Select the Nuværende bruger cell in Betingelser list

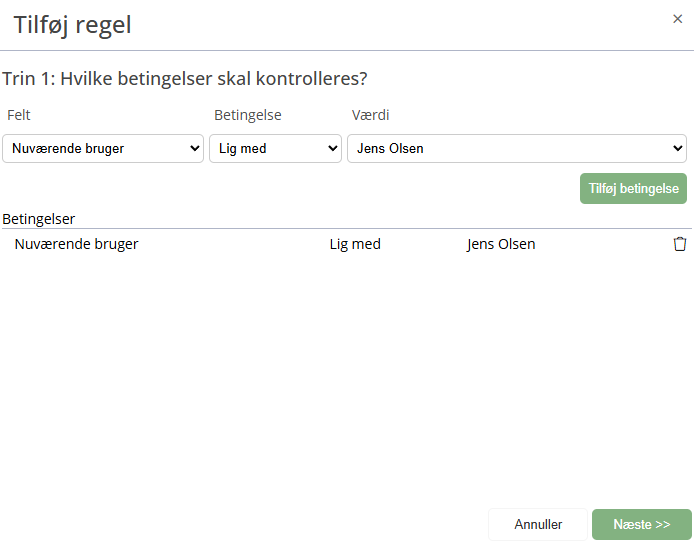coord(76,244)
